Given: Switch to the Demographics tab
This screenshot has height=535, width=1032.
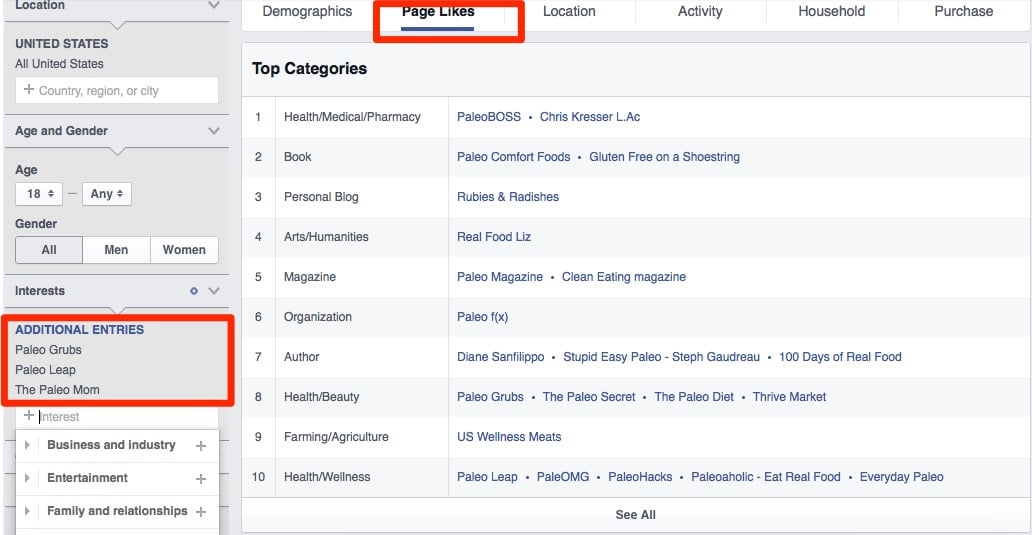Looking at the screenshot, I should click(307, 12).
